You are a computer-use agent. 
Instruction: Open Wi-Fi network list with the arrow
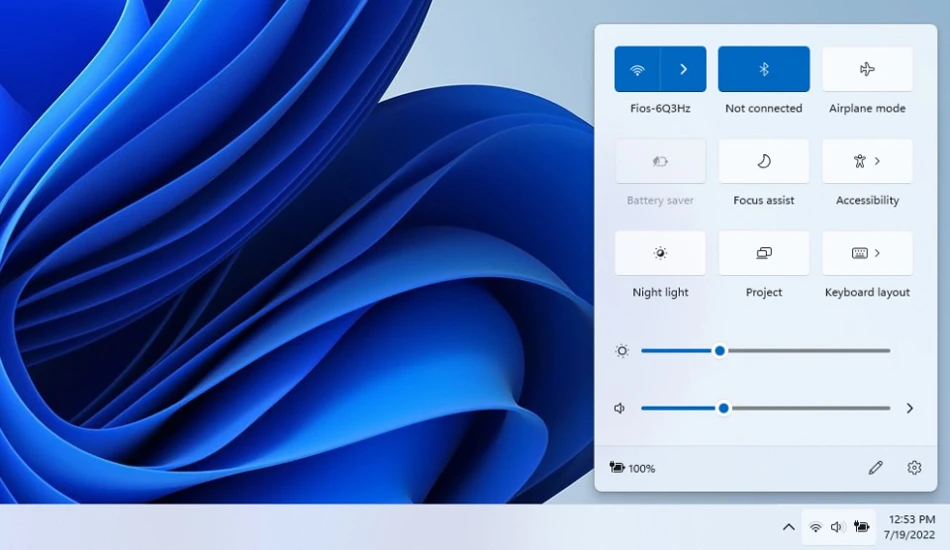683,69
